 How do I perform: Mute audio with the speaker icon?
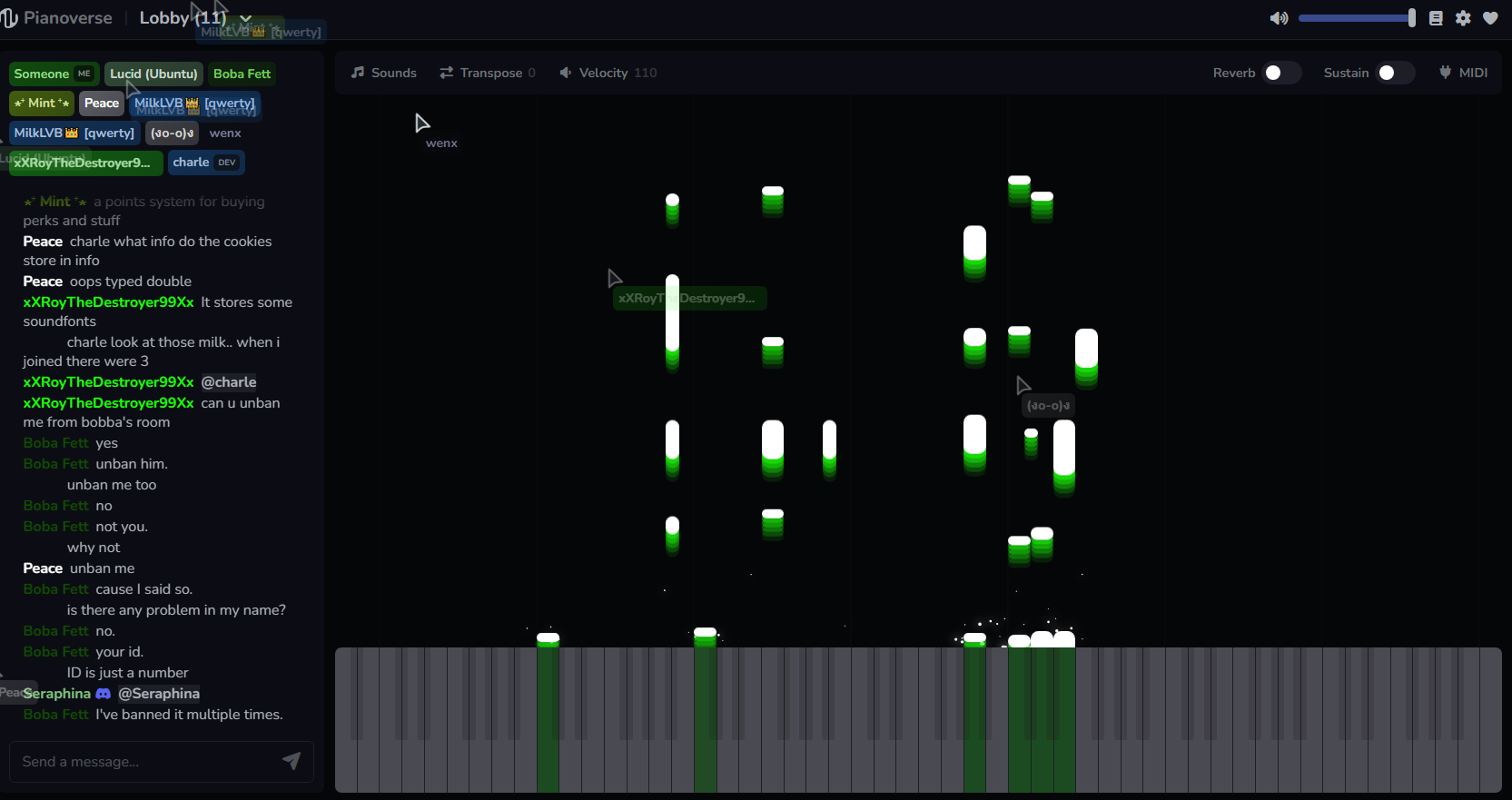coord(1279,18)
